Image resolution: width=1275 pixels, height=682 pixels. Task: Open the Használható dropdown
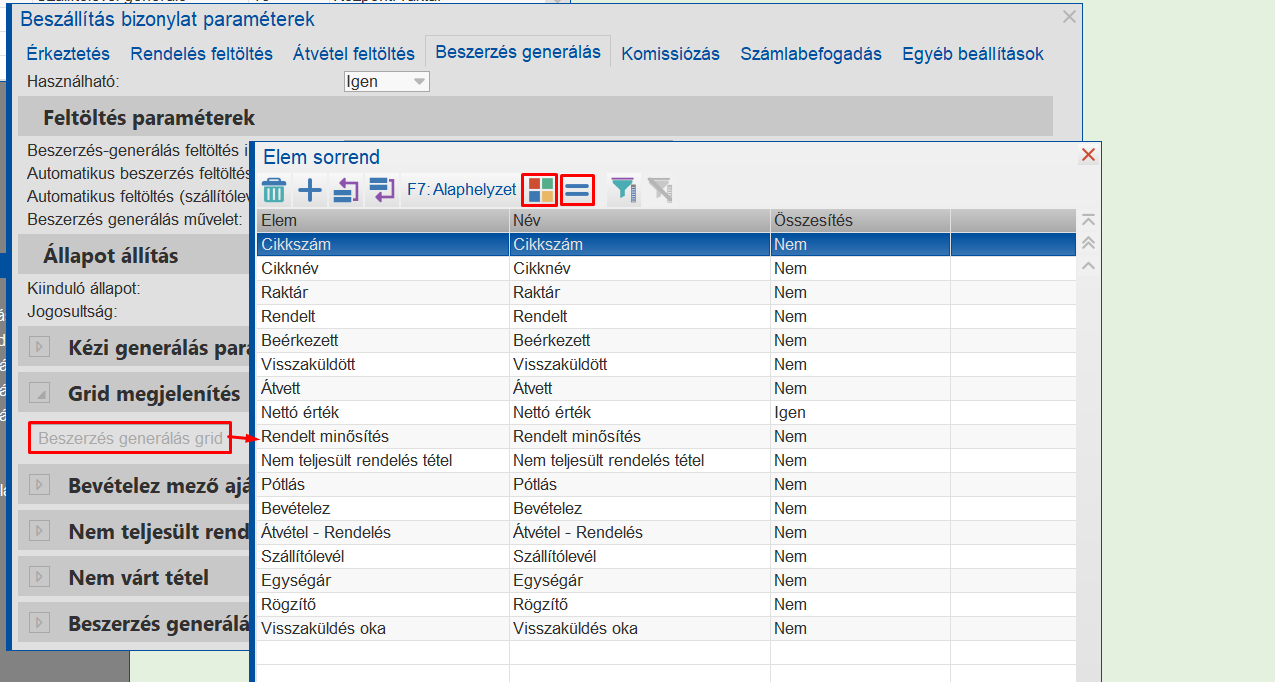point(414,81)
